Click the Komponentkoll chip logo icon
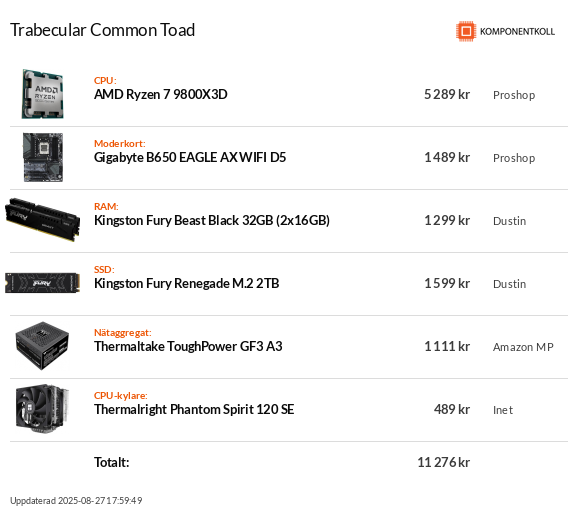Viewport: 577px width, 514px height. [466, 31]
